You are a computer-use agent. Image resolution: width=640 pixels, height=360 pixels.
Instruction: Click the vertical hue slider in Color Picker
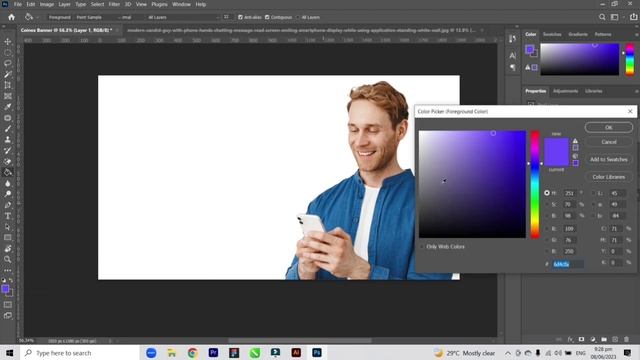point(535,184)
